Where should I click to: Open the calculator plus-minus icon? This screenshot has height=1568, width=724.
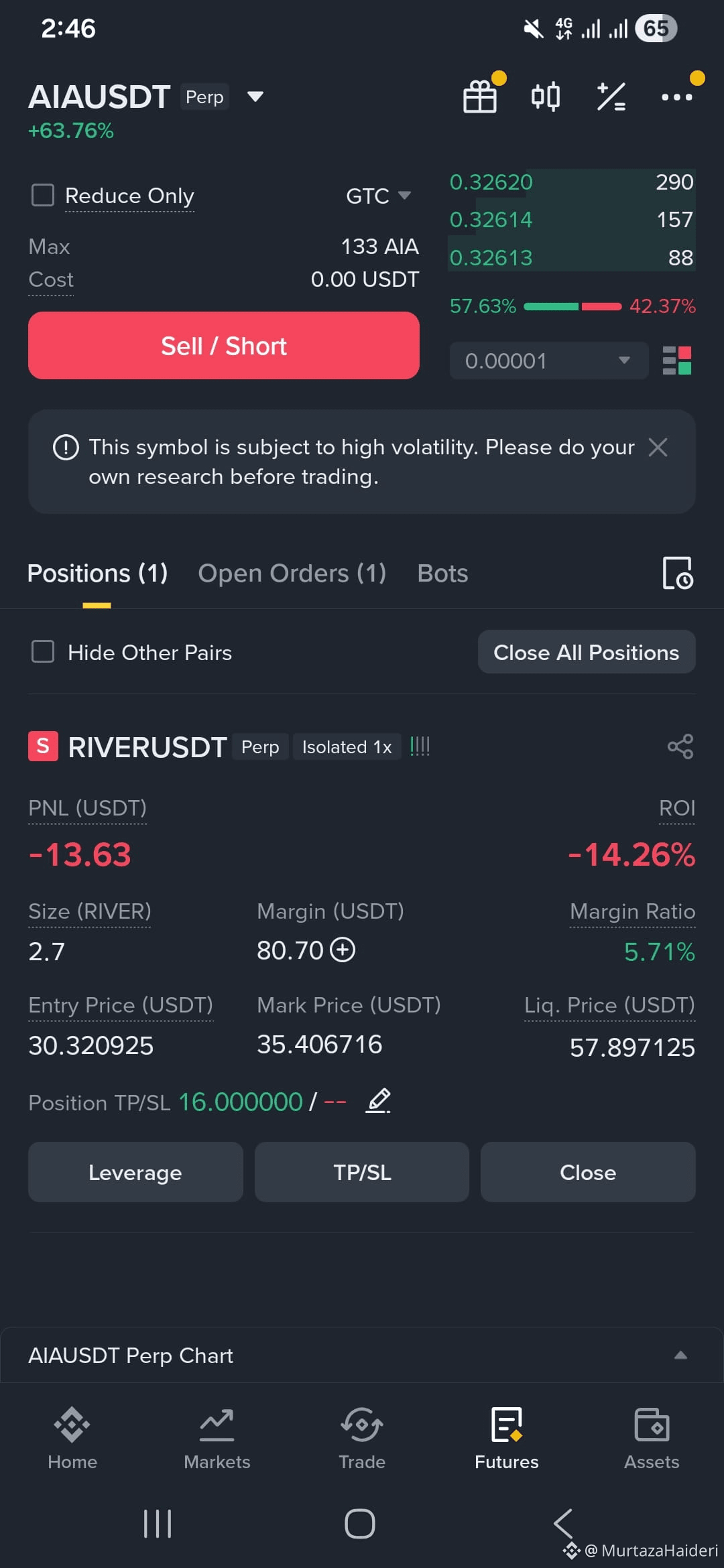tap(611, 96)
